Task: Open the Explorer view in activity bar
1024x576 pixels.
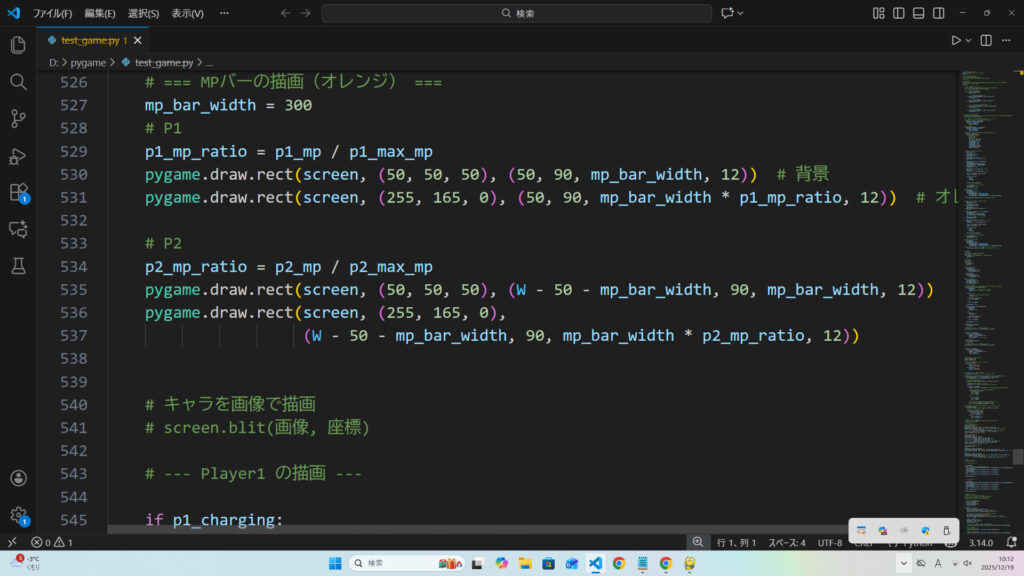Action: pyautogui.click(x=17, y=45)
